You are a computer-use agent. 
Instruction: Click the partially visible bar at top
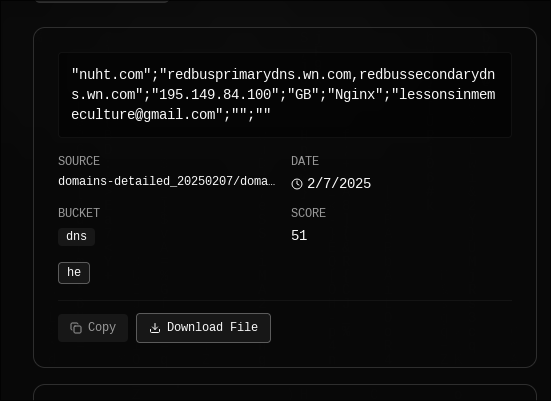click(102, 1)
